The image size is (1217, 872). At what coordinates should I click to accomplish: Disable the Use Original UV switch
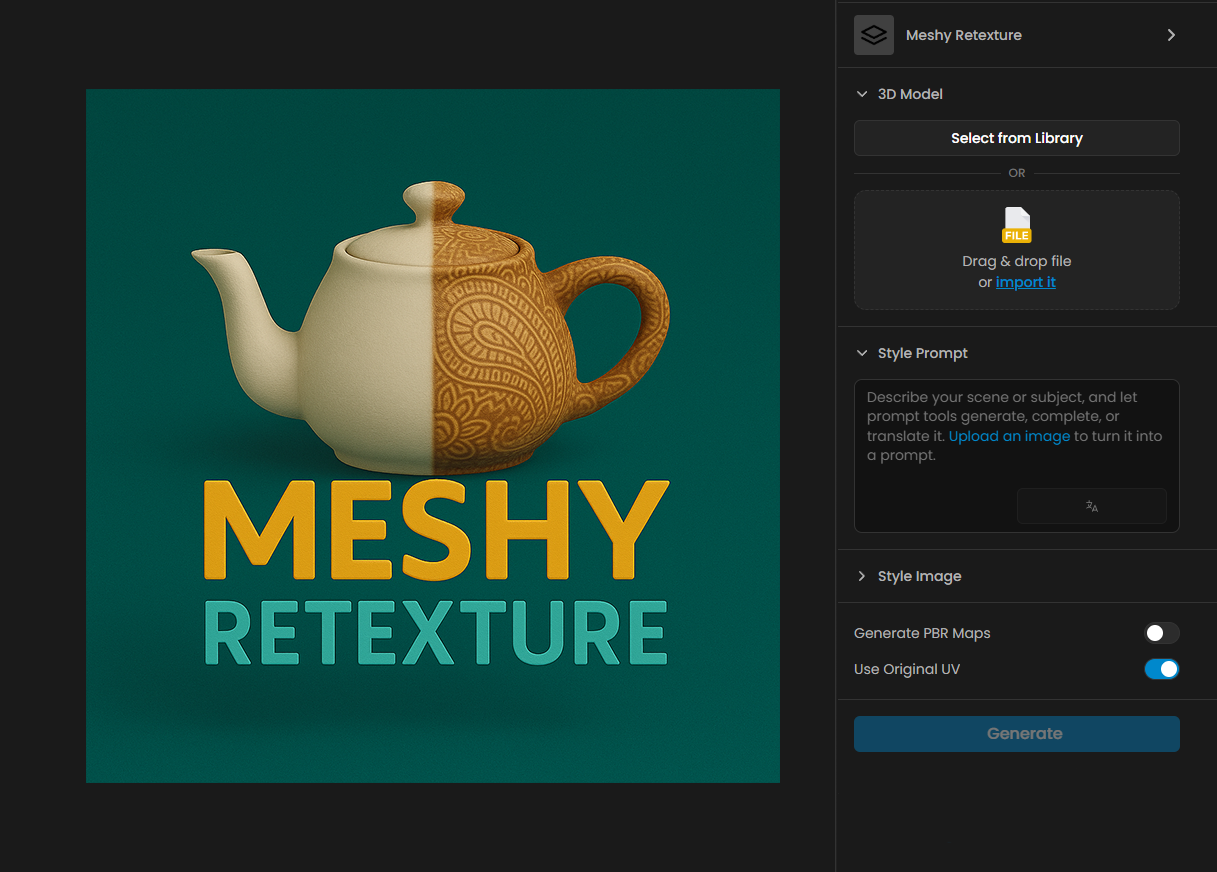point(1161,669)
